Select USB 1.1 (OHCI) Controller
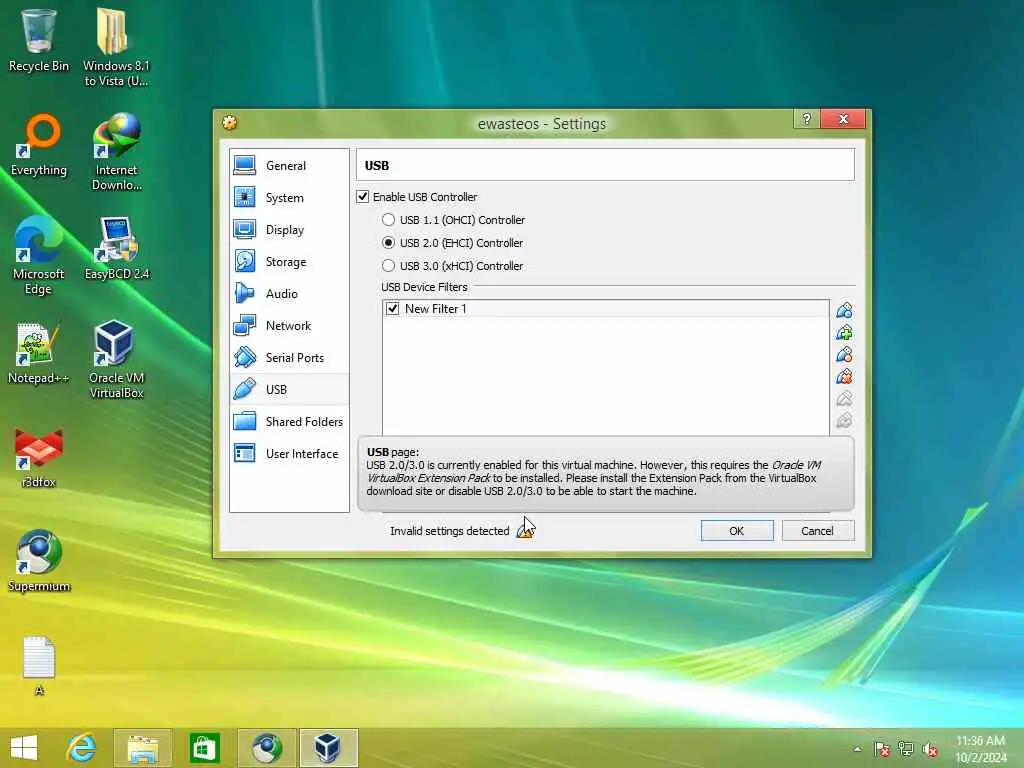The image size is (1024, 768). [x=388, y=219]
